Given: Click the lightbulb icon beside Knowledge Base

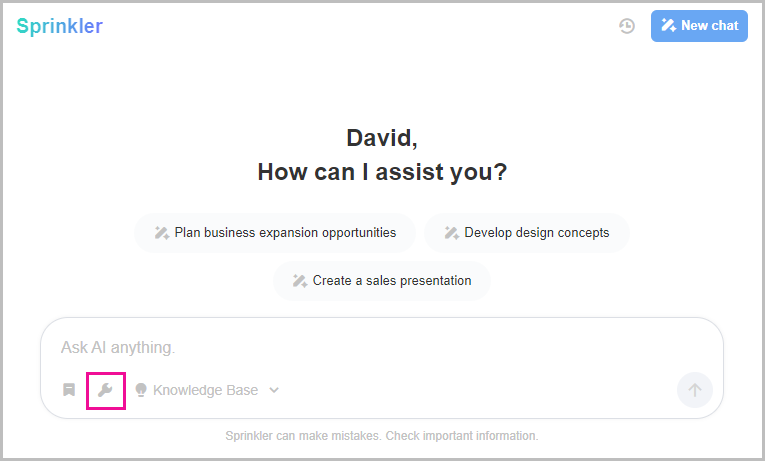Looking at the screenshot, I should click(141, 390).
